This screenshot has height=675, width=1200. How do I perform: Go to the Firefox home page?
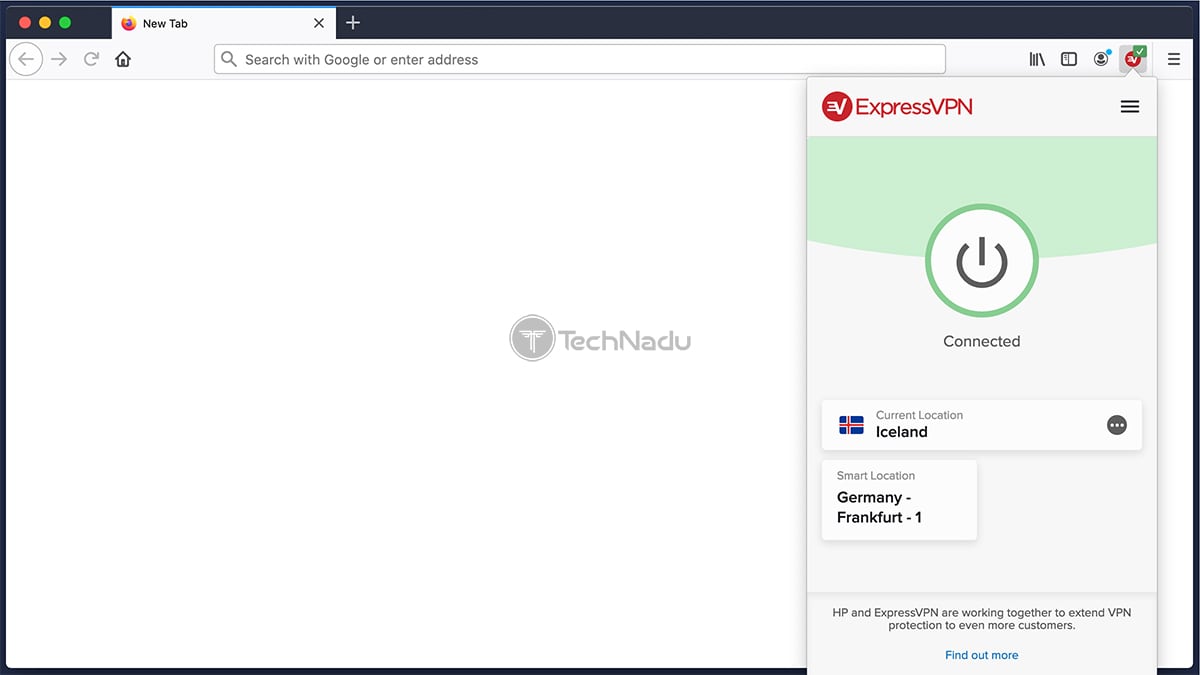(123, 59)
